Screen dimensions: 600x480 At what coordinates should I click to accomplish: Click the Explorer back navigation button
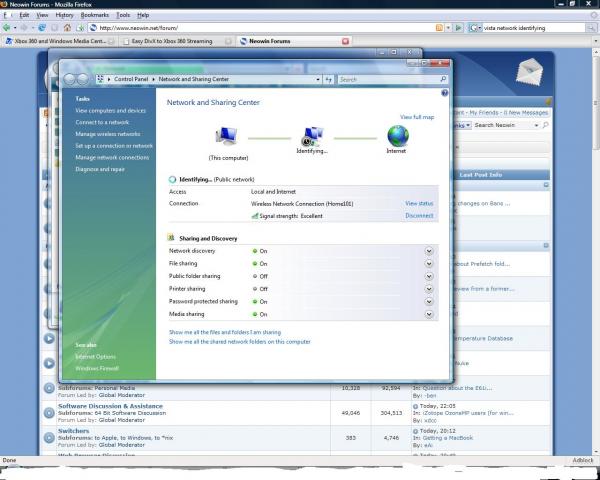(70, 79)
